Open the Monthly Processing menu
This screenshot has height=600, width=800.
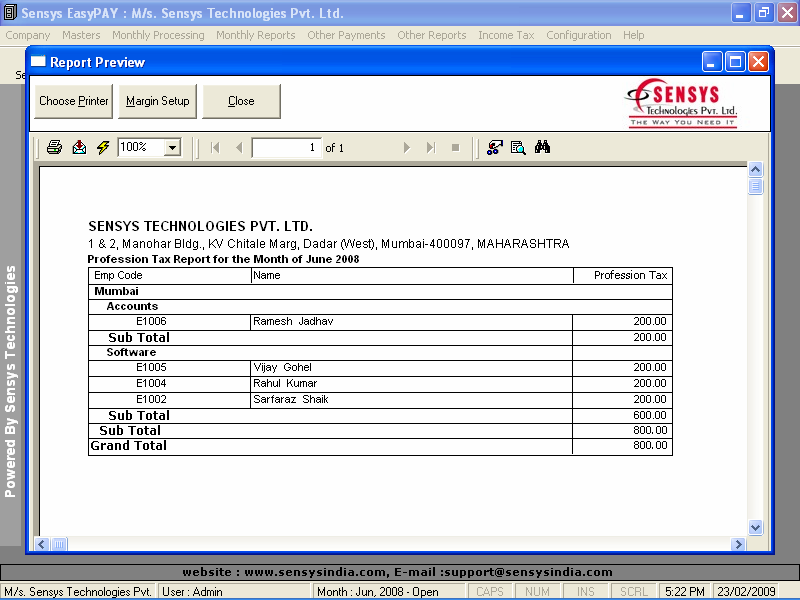[158, 35]
